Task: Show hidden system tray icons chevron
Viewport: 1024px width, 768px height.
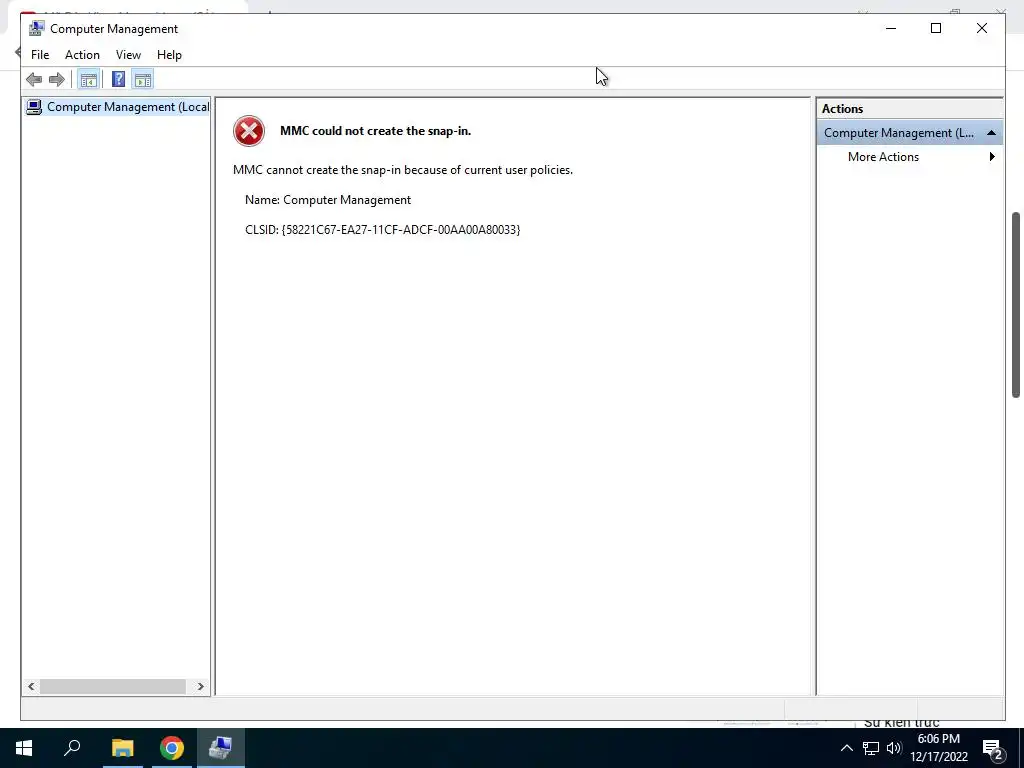Action: pyautogui.click(x=846, y=748)
